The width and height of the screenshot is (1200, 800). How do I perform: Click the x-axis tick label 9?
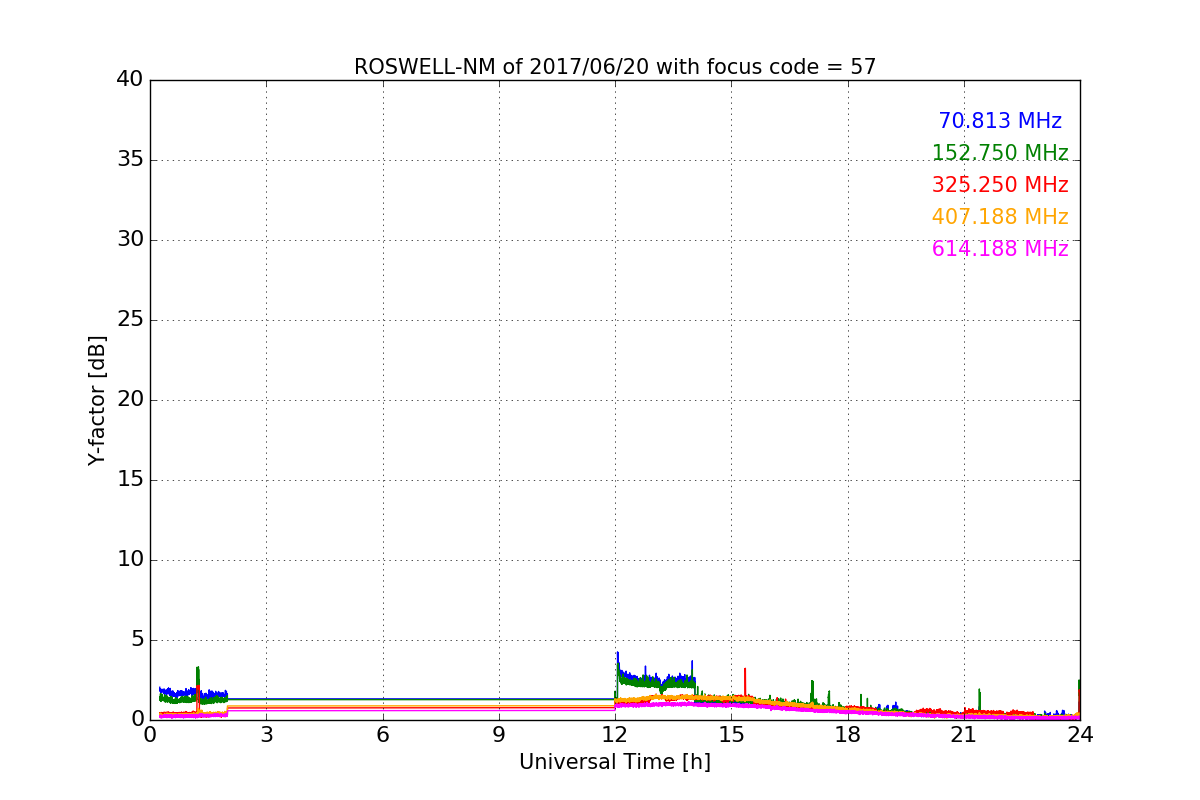pos(499,735)
